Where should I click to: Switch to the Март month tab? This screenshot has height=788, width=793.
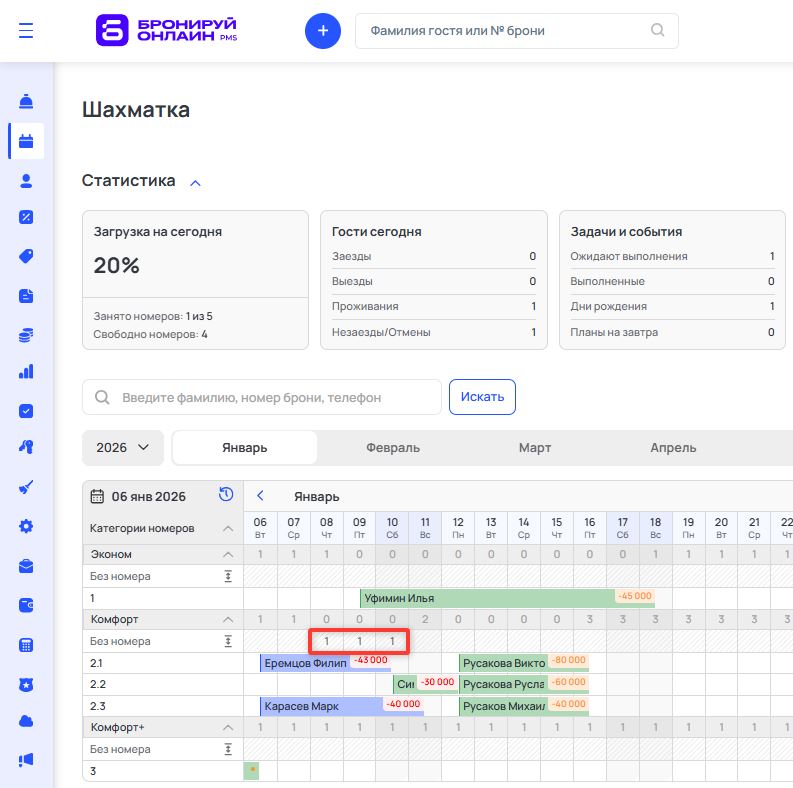point(534,448)
